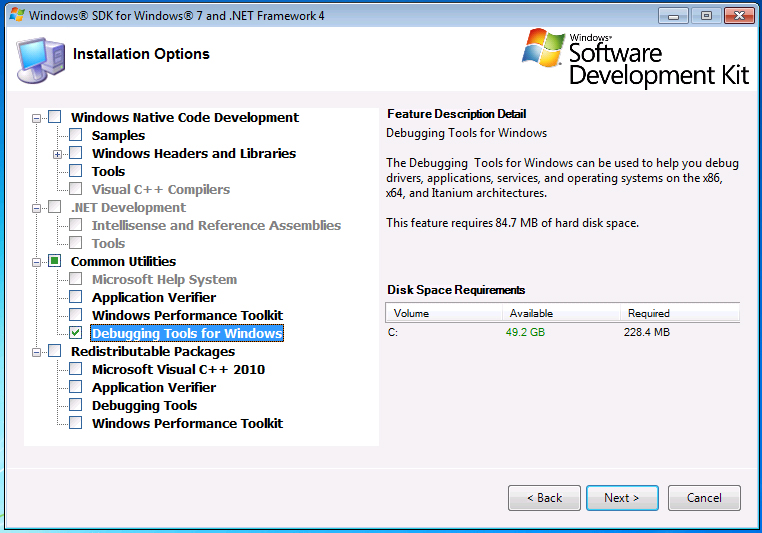Enable the Samples checkbox
The width and height of the screenshot is (762, 533).
coord(75,135)
